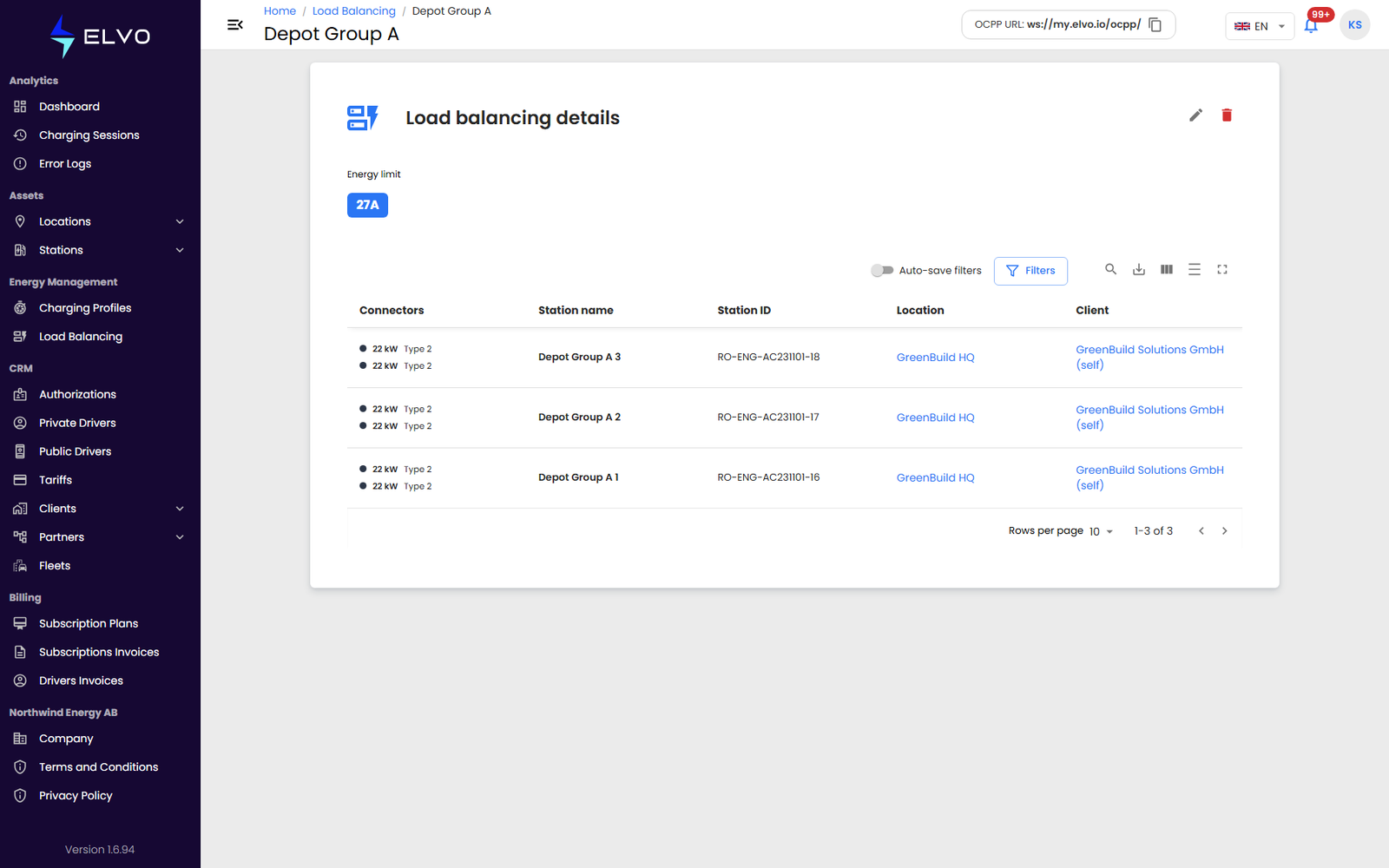
Task: Open the Public Drivers icon
Action: point(20,451)
